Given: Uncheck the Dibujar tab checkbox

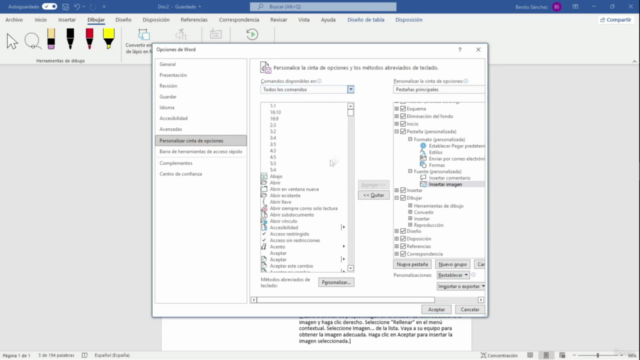Looking at the screenshot, I should 403,198.
